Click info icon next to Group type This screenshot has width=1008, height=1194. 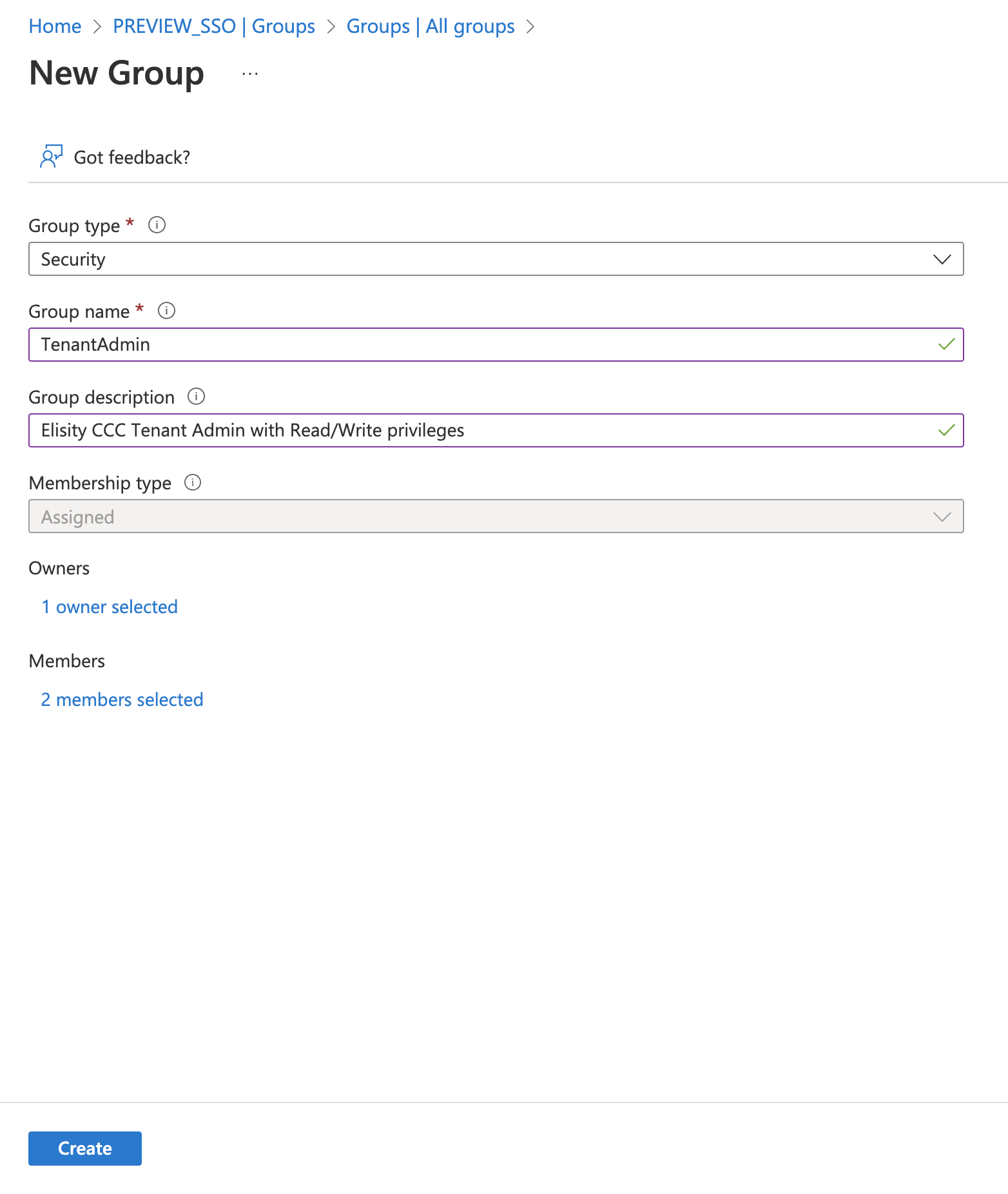pyautogui.click(x=157, y=225)
